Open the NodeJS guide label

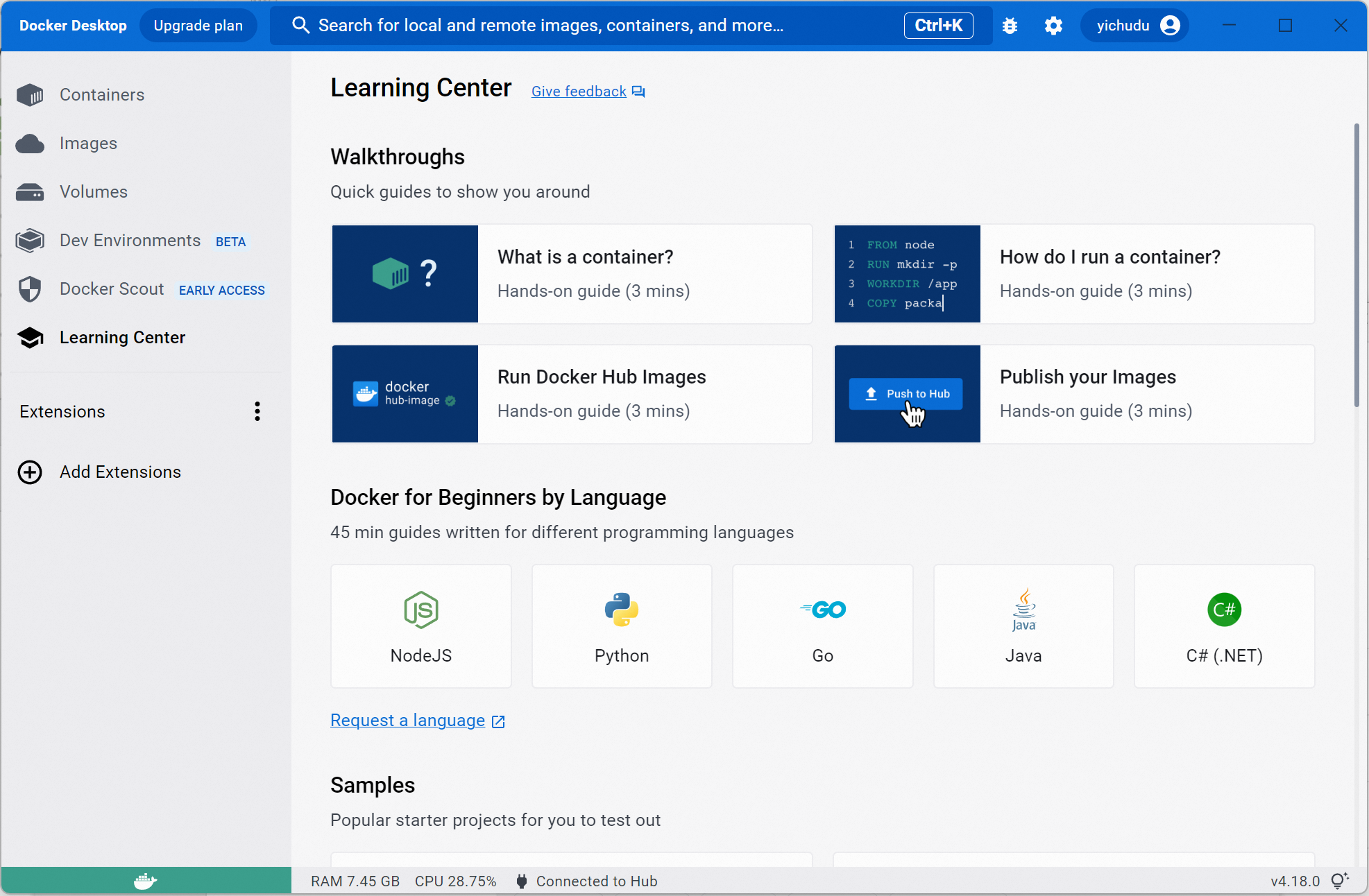[x=421, y=656]
